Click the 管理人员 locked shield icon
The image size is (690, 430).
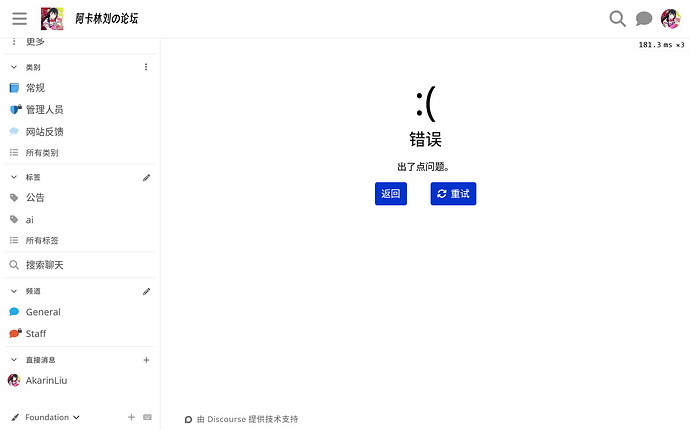[x=15, y=109]
